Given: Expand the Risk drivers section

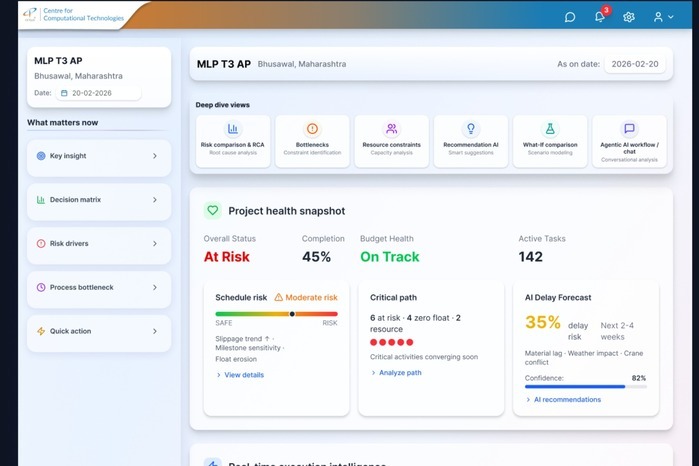Looking at the screenshot, I should pyautogui.click(x=98, y=244).
